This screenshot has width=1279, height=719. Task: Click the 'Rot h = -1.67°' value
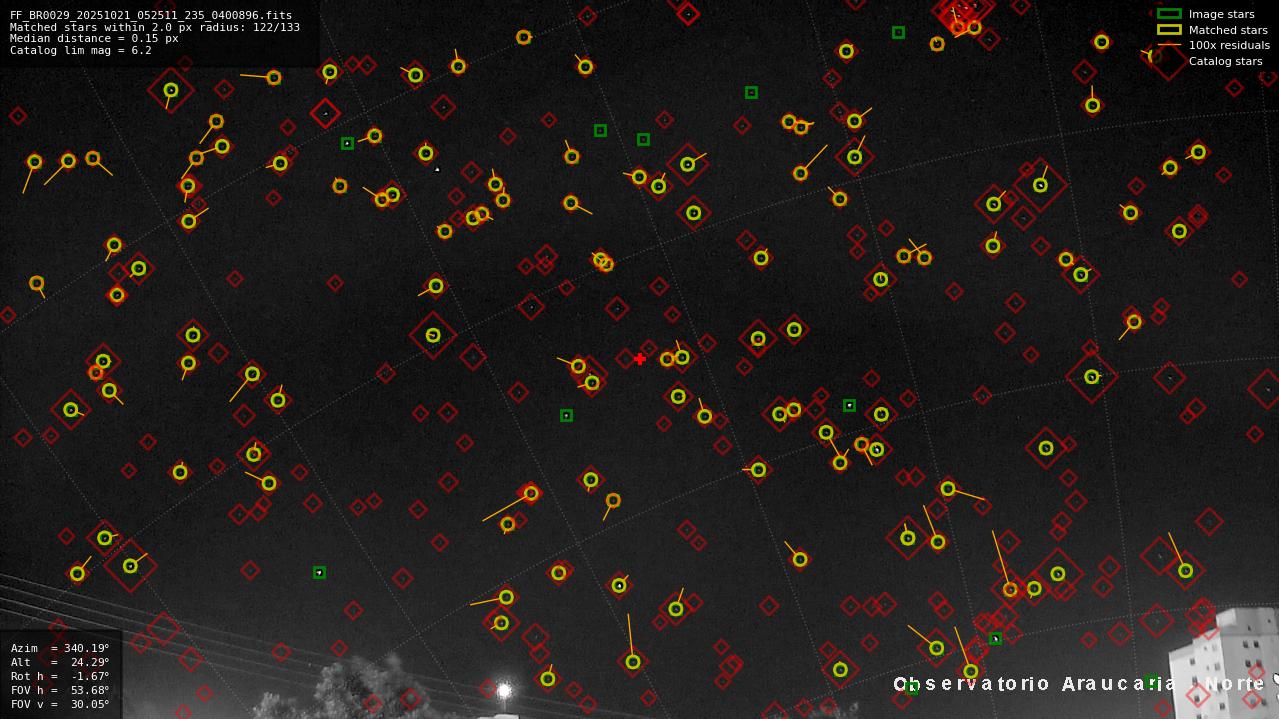(x=60, y=676)
